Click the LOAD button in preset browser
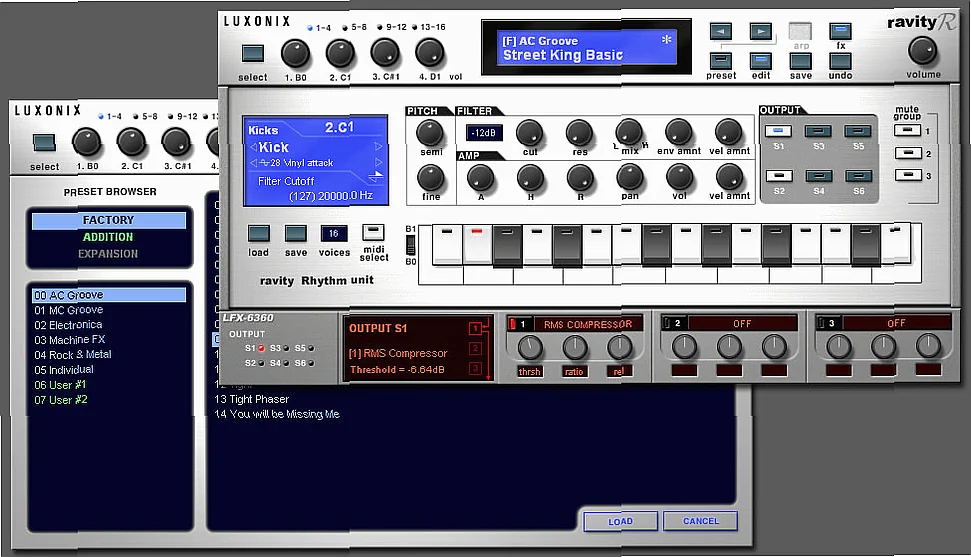The height and width of the screenshot is (557, 971). coord(620,521)
